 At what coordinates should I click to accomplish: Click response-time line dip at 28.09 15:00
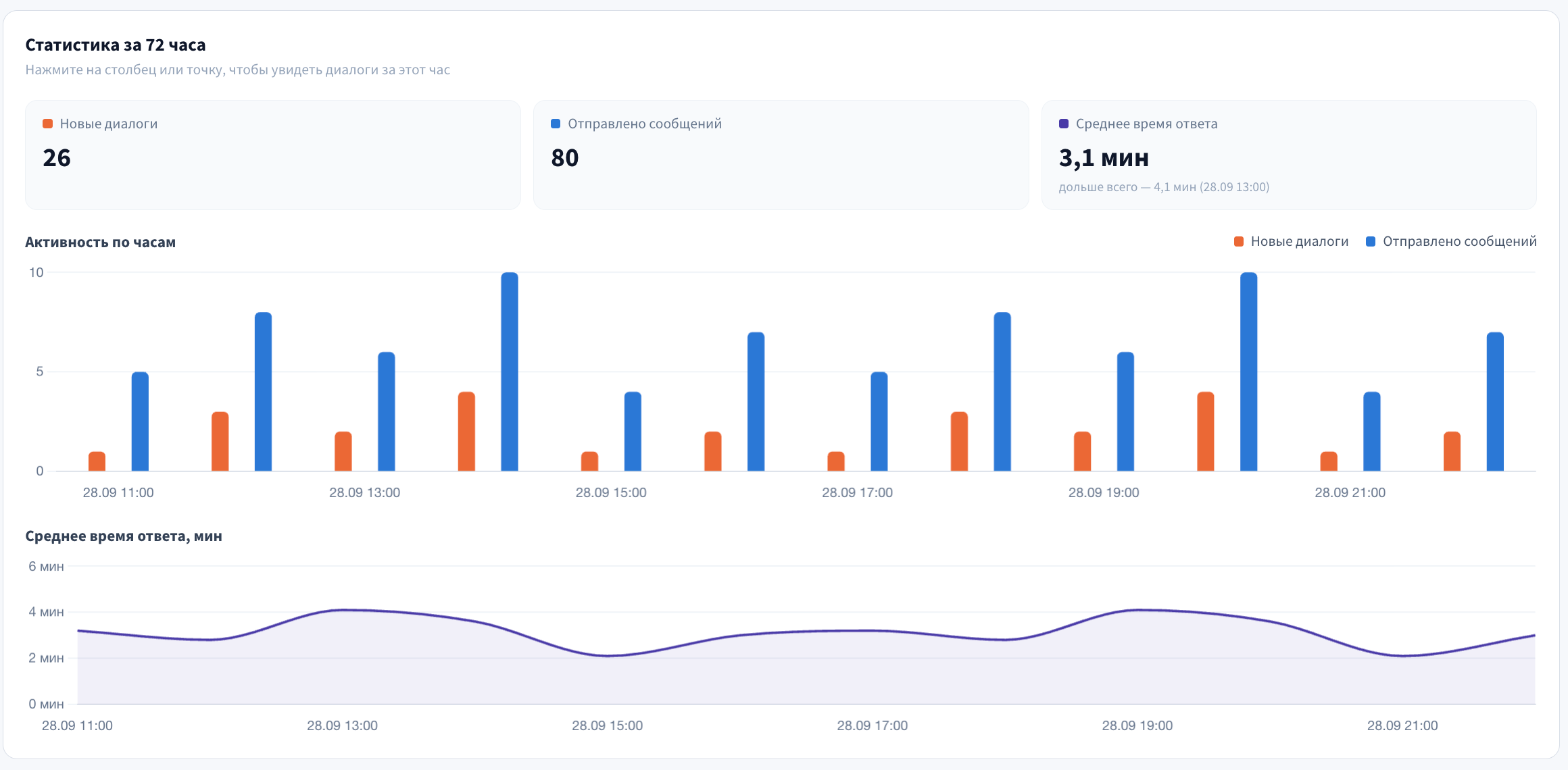tap(608, 656)
